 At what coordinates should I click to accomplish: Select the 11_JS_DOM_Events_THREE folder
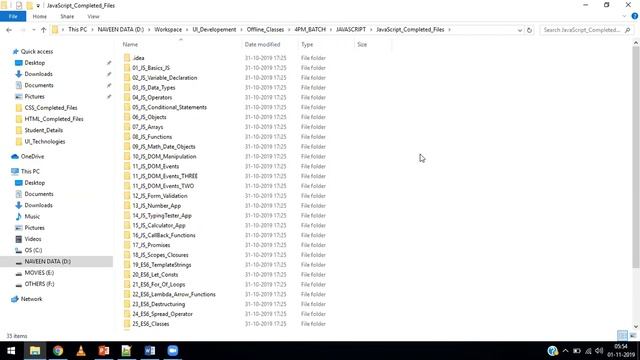click(165, 176)
